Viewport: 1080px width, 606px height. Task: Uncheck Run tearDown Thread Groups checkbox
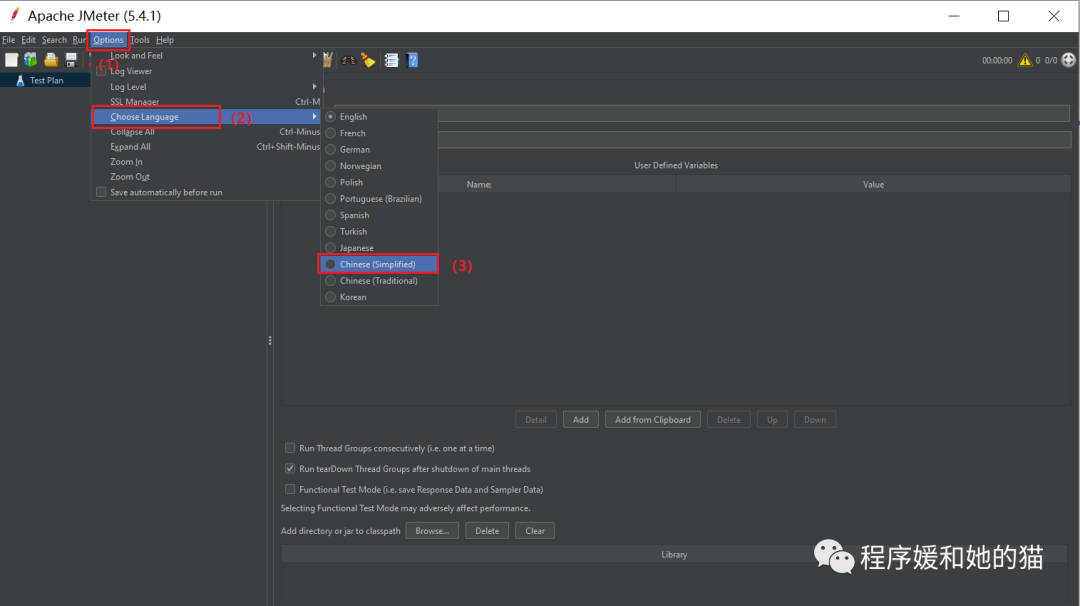(x=290, y=468)
